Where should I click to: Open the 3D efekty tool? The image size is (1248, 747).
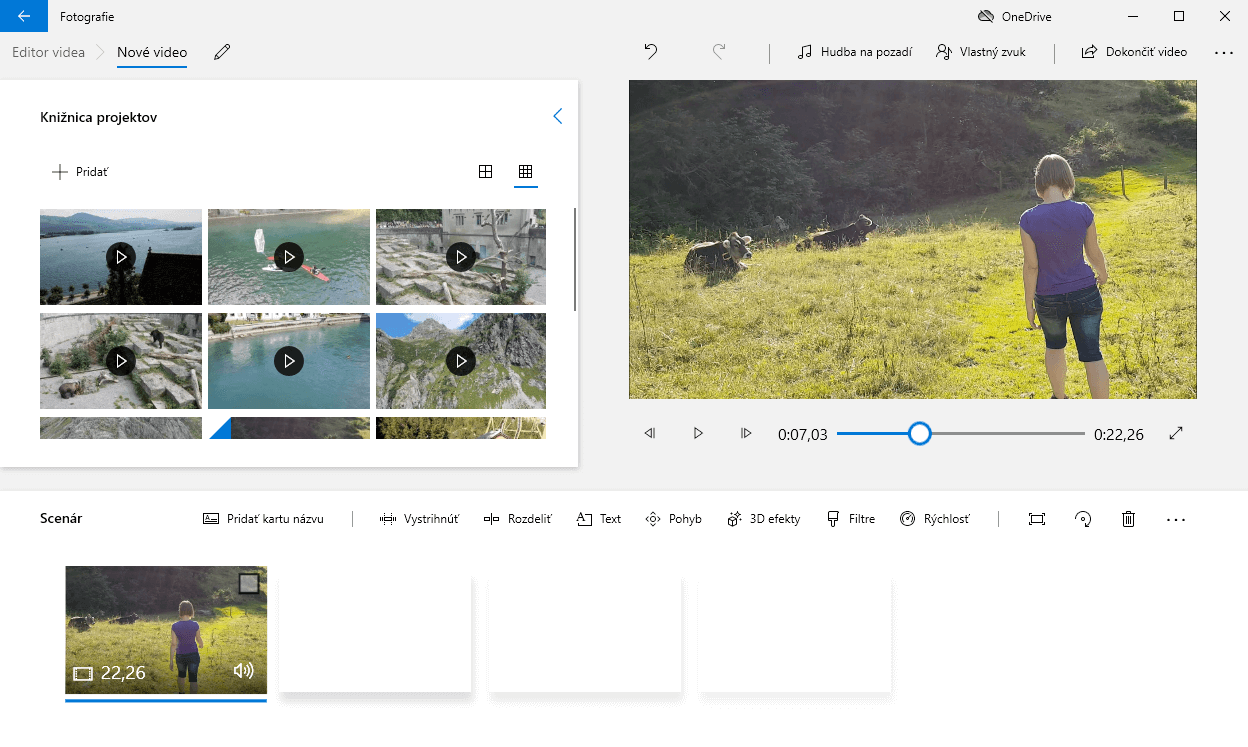point(764,519)
